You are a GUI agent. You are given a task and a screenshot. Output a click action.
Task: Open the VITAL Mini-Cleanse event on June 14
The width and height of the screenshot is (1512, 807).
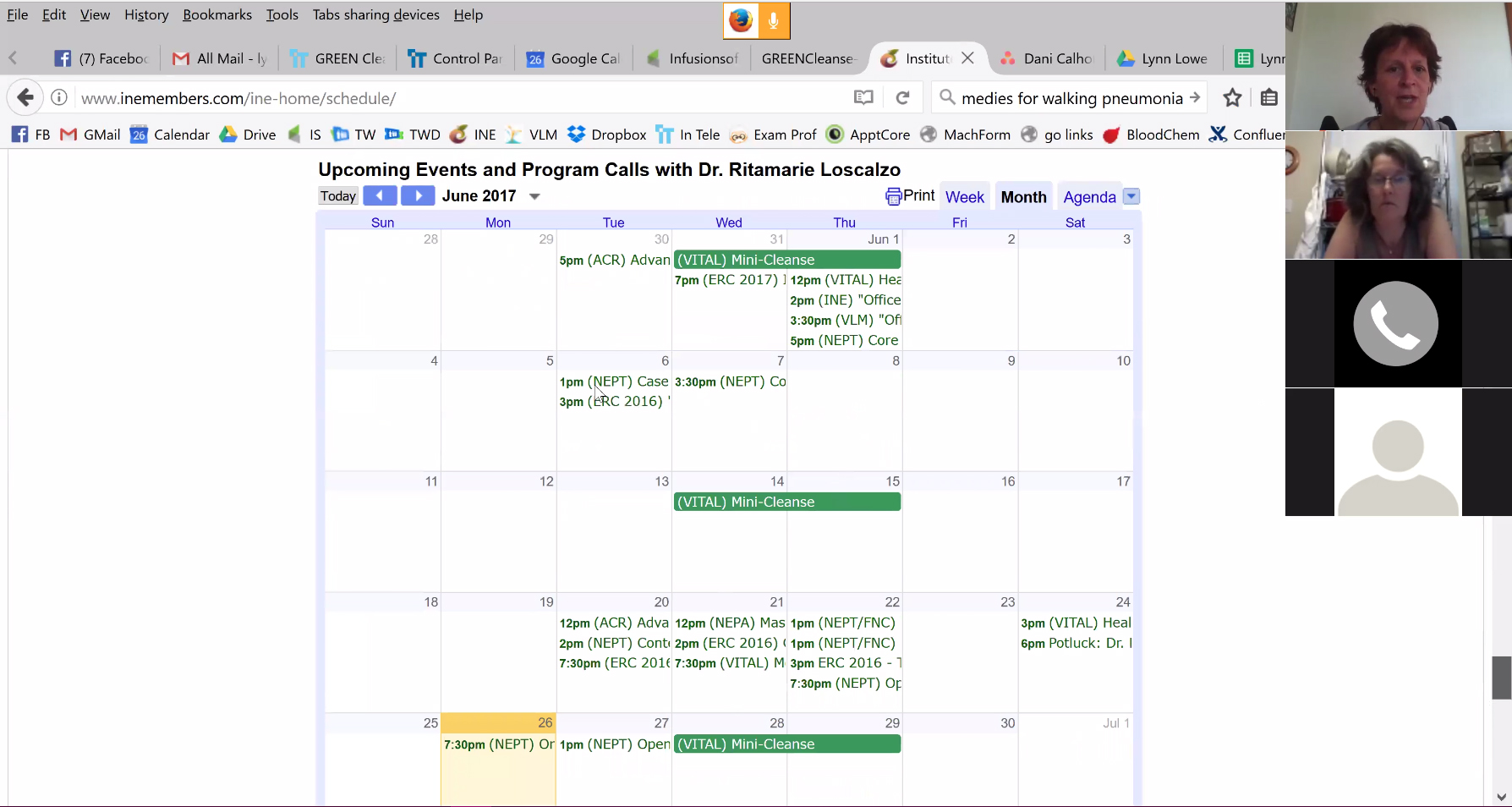coord(786,502)
